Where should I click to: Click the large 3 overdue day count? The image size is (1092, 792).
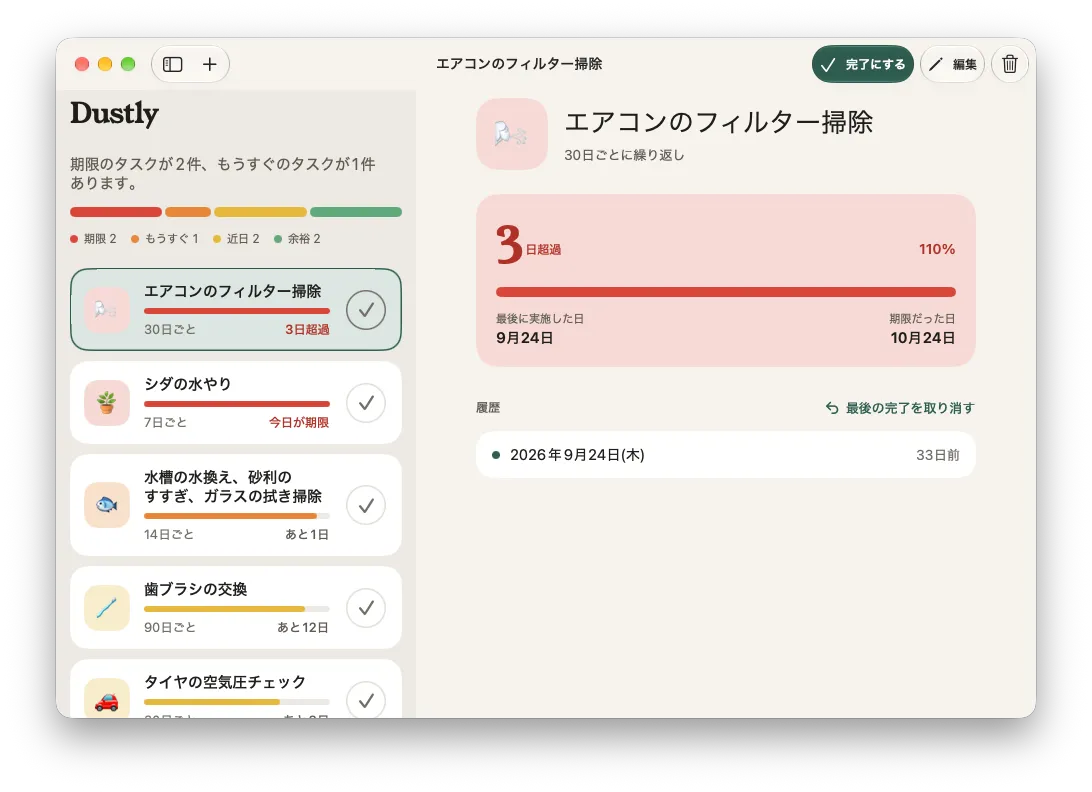509,244
